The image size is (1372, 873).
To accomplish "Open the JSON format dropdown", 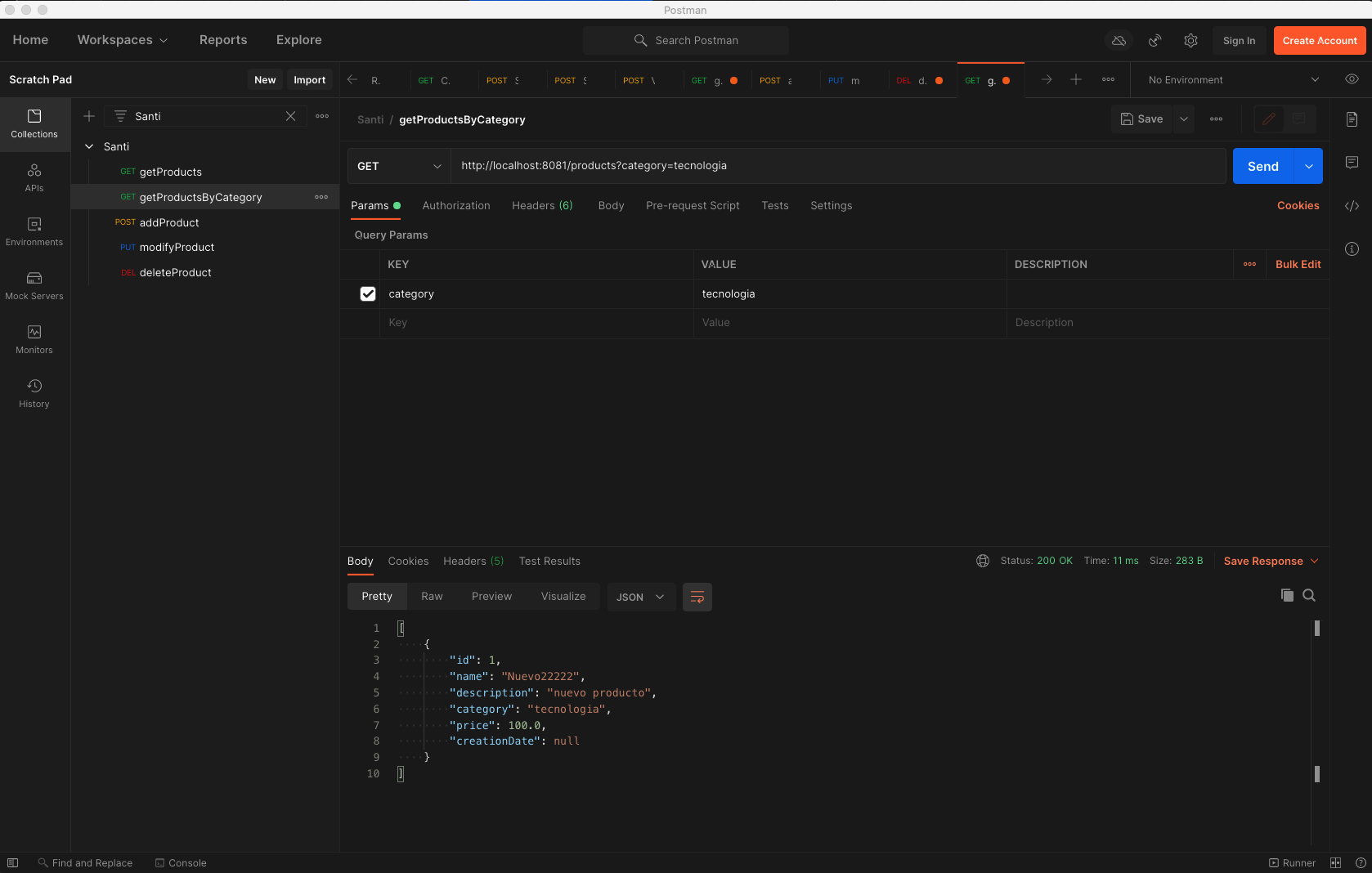I will (x=639, y=598).
